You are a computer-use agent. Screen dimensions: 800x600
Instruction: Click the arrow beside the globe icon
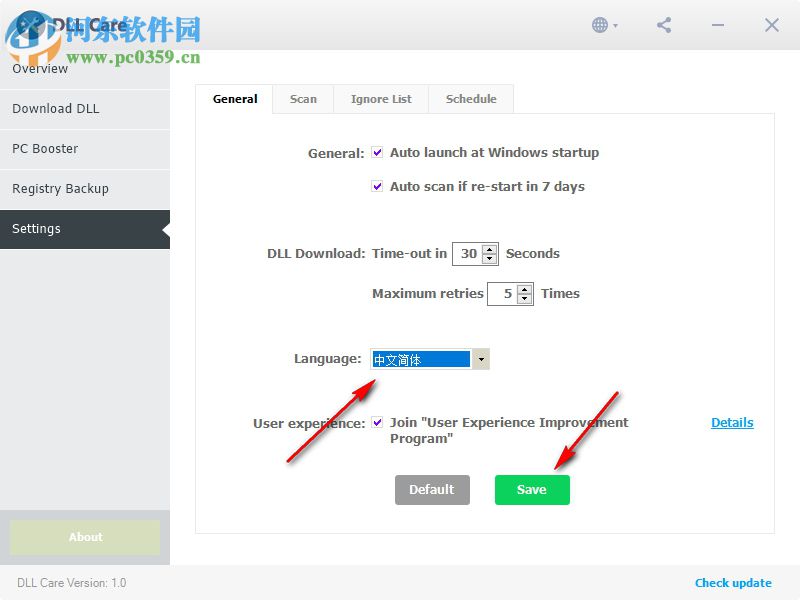615,25
